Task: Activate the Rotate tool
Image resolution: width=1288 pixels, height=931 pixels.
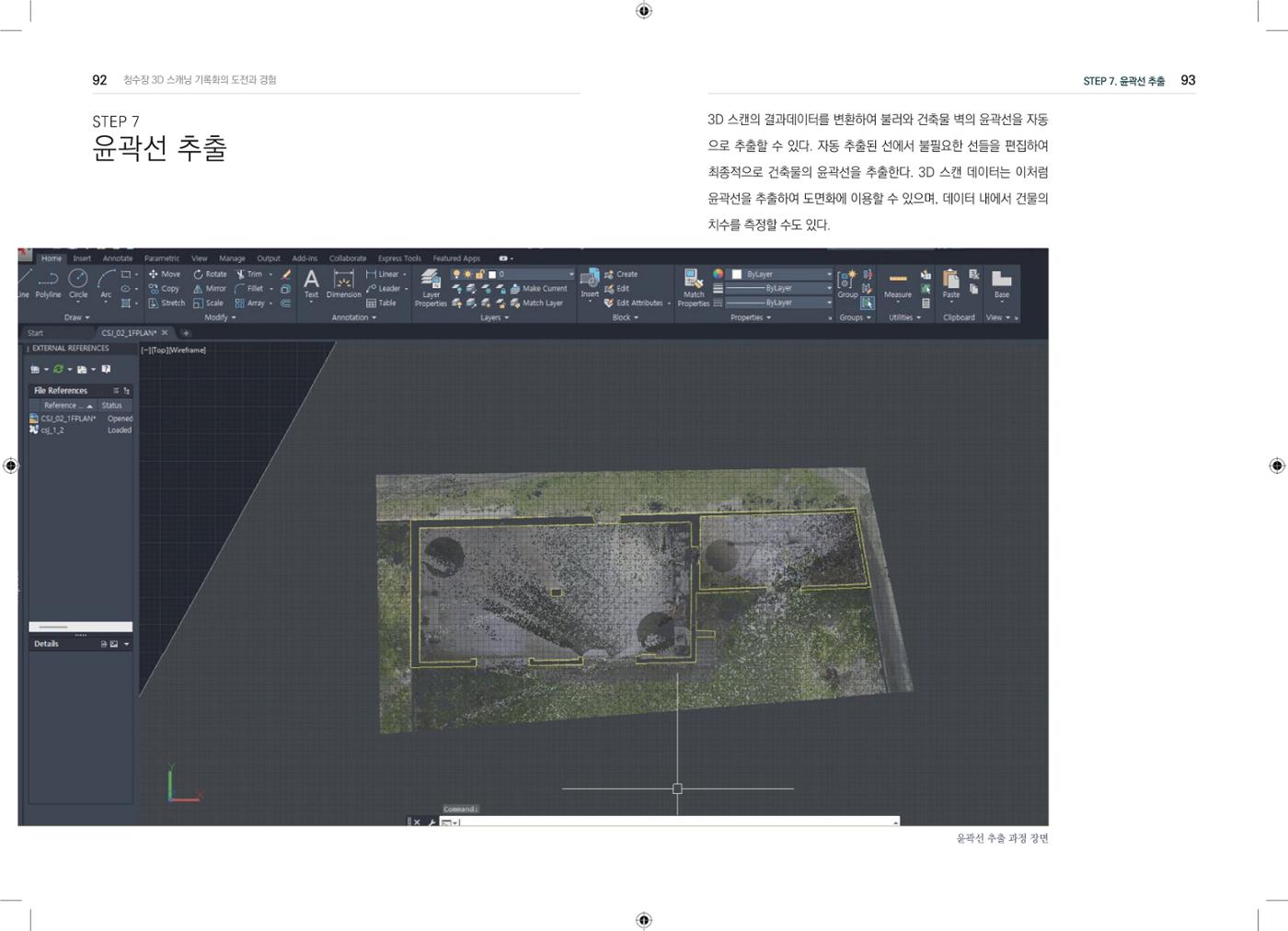Action: pos(210,274)
